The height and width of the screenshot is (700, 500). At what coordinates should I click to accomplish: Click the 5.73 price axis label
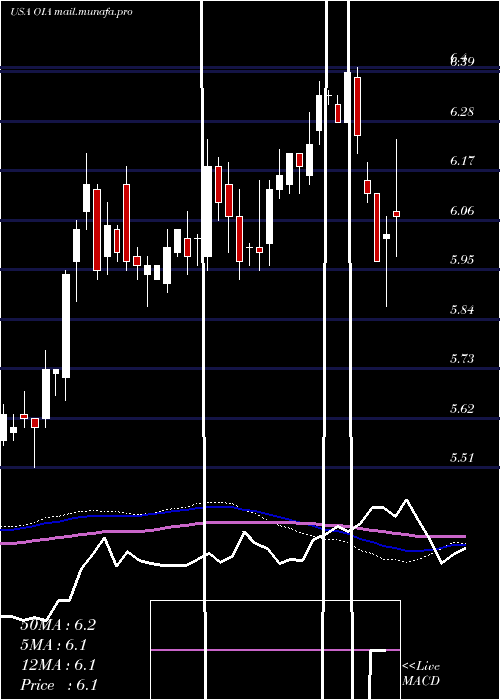(x=462, y=358)
